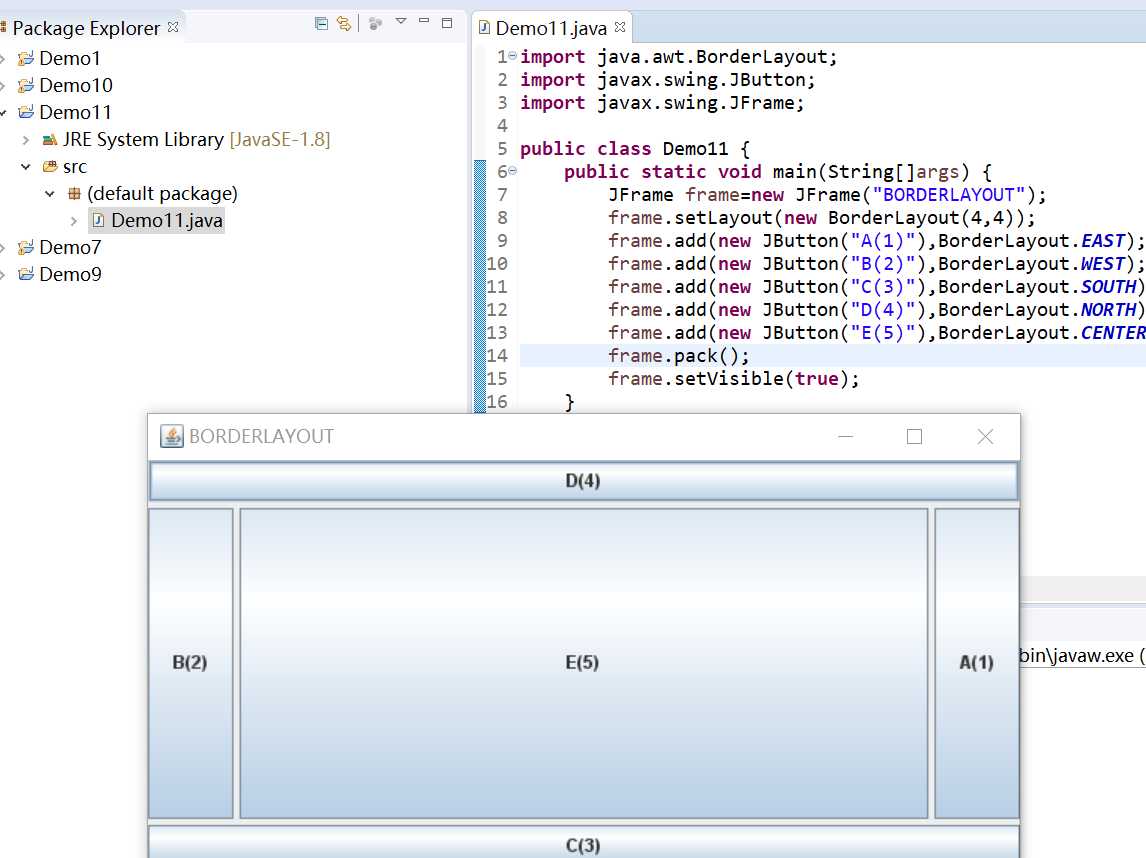Select the src folder label

click(x=75, y=167)
